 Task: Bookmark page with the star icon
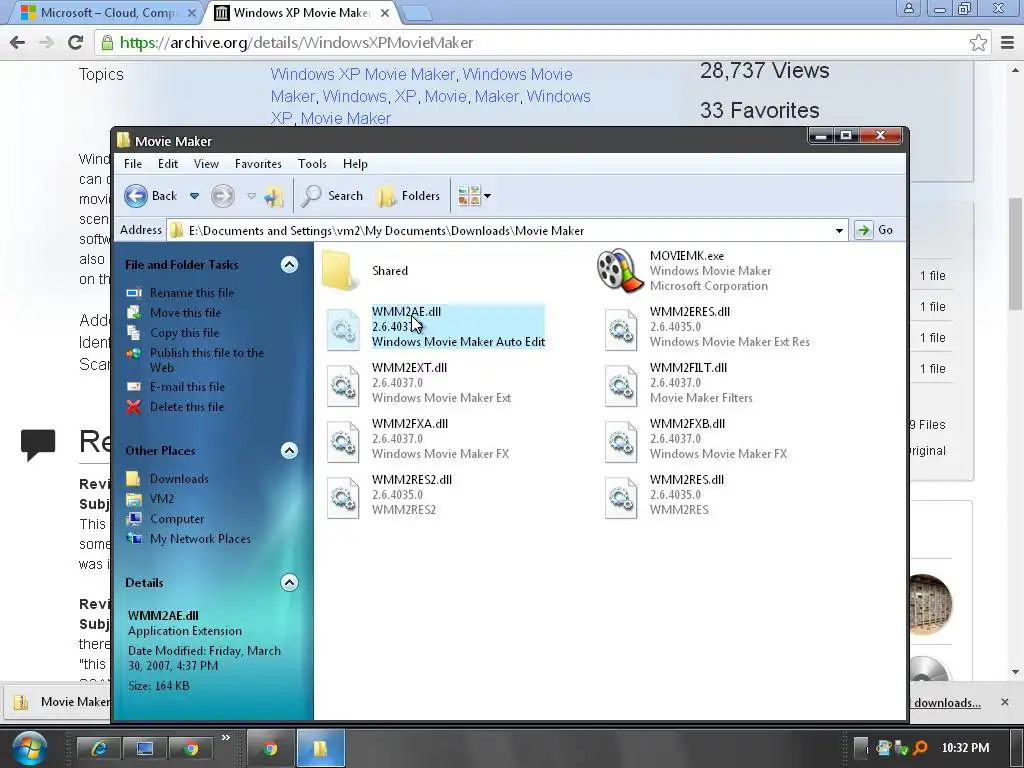point(978,42)
